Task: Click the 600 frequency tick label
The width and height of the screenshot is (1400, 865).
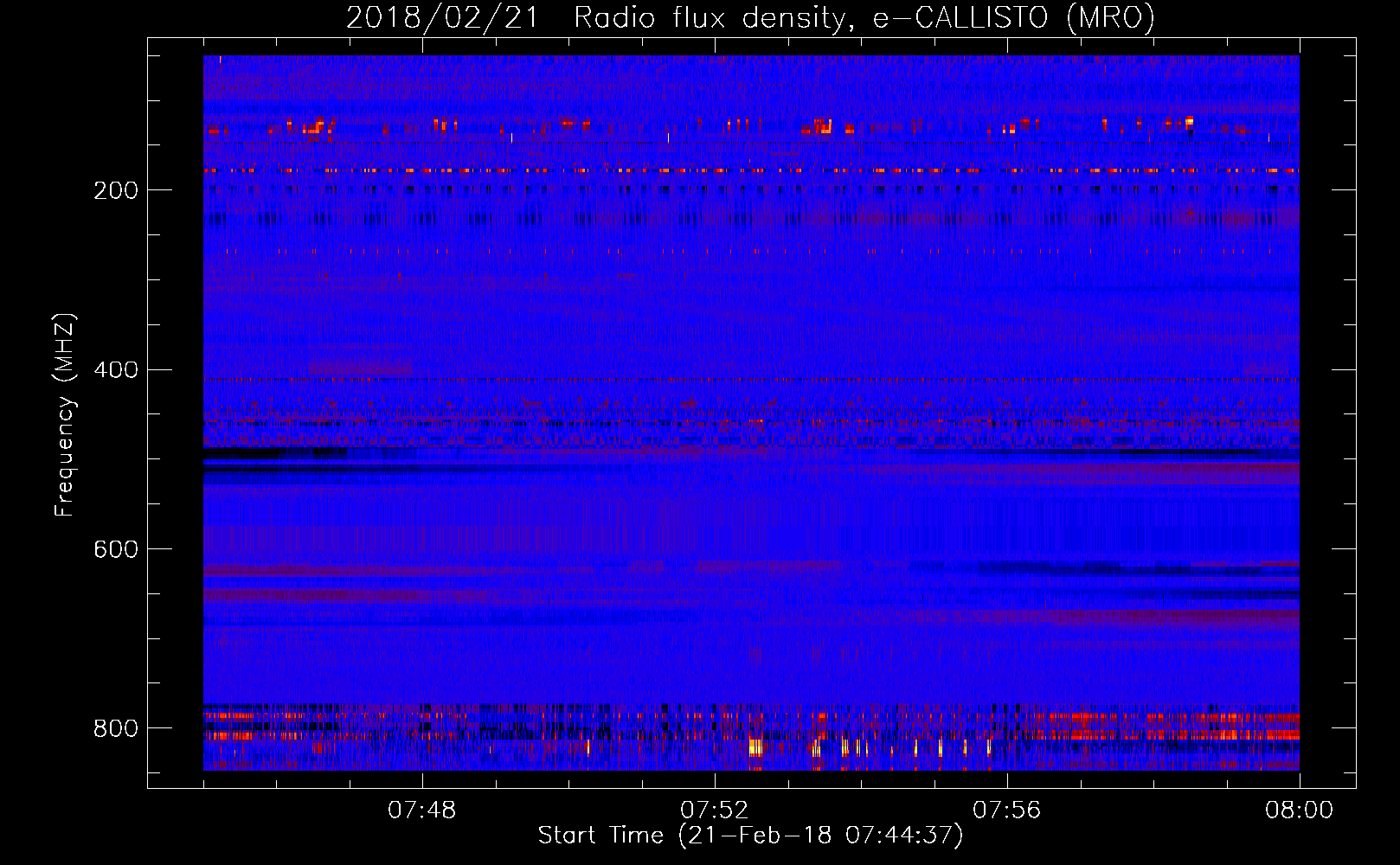Action: (116, 549)
